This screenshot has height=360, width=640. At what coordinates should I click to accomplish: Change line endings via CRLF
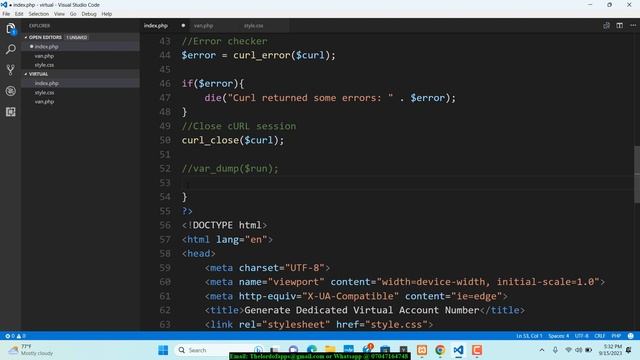[600, 336]
